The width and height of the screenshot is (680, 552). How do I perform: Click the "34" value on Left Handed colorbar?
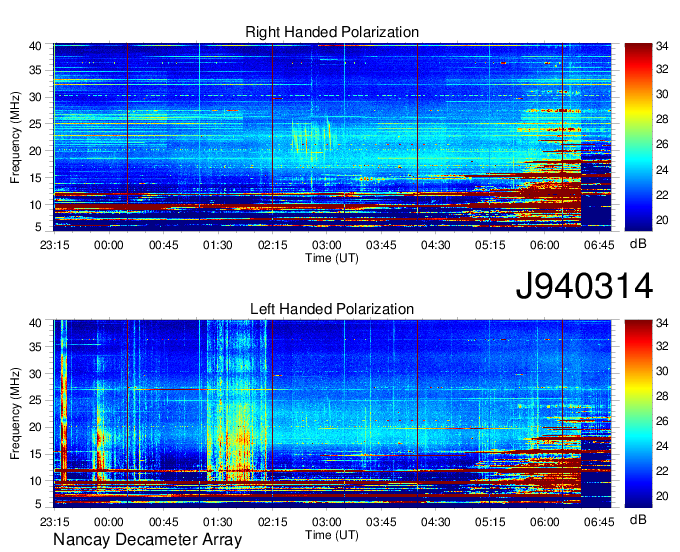pos(662,323)
